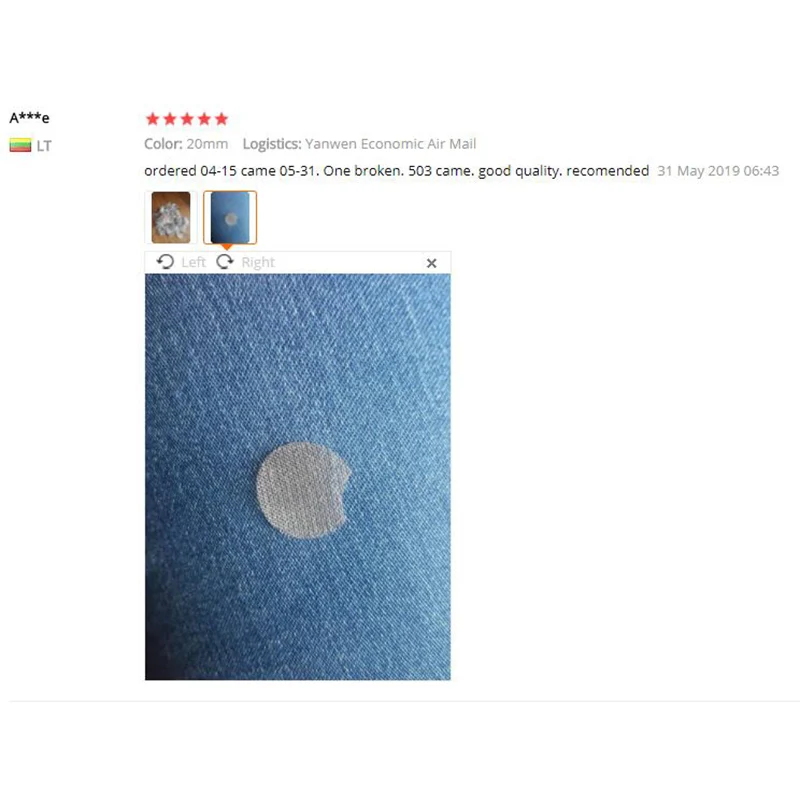Image resolution: width=800 pixels, height=800 pixels.
Task: Click the Lithuanian flag icon
Action: (x=20, y=145)
